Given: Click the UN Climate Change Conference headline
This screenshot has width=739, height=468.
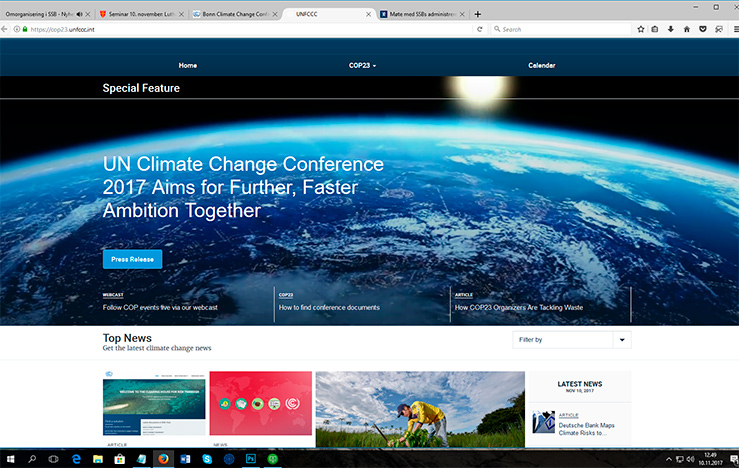Looking at the screenshot, I should [x=243, y=187].
